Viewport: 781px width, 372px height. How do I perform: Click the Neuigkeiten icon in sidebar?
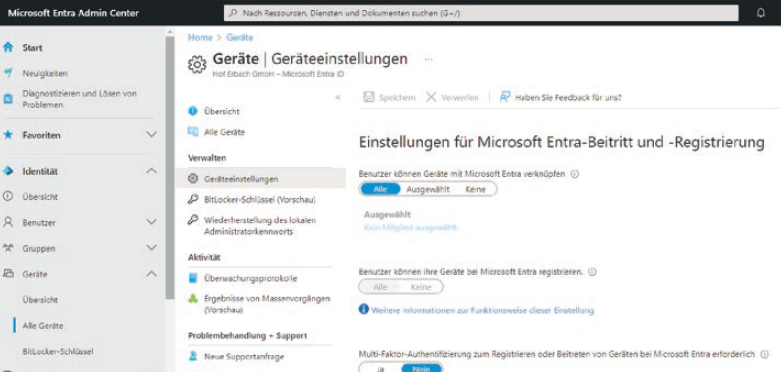tap(7, 73)
